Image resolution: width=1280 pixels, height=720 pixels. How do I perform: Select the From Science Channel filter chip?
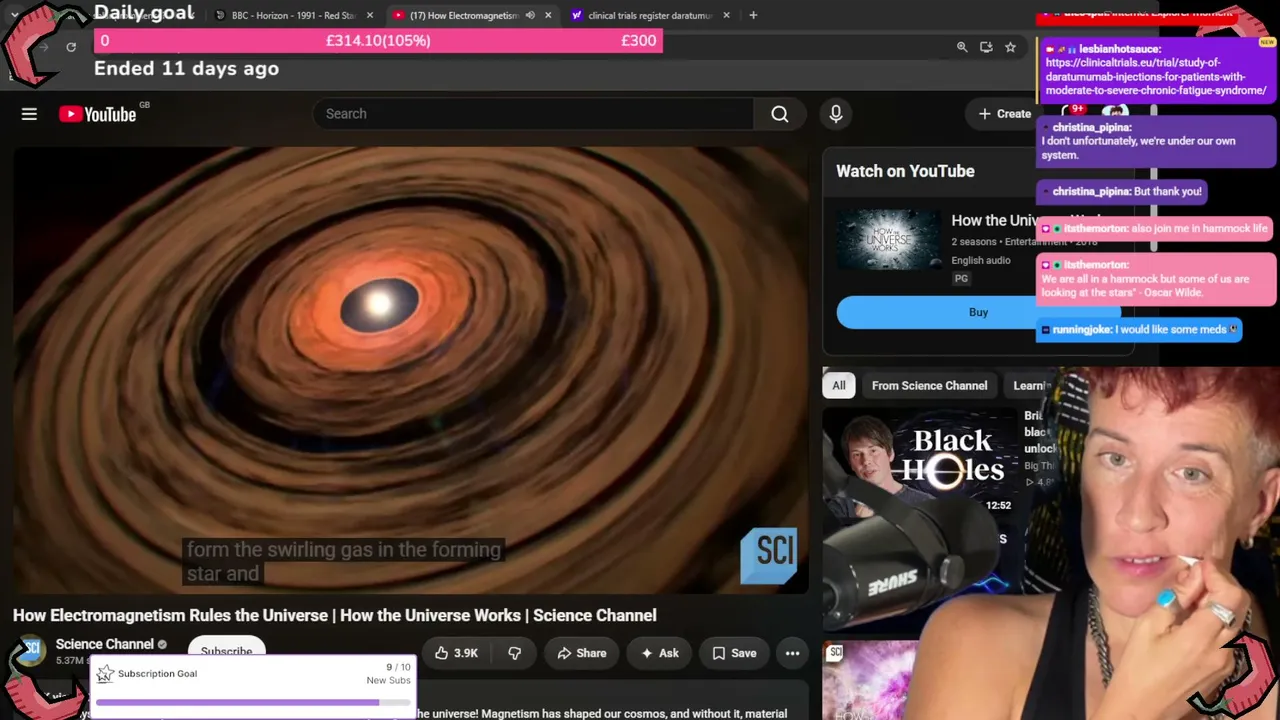pos(929,386)
